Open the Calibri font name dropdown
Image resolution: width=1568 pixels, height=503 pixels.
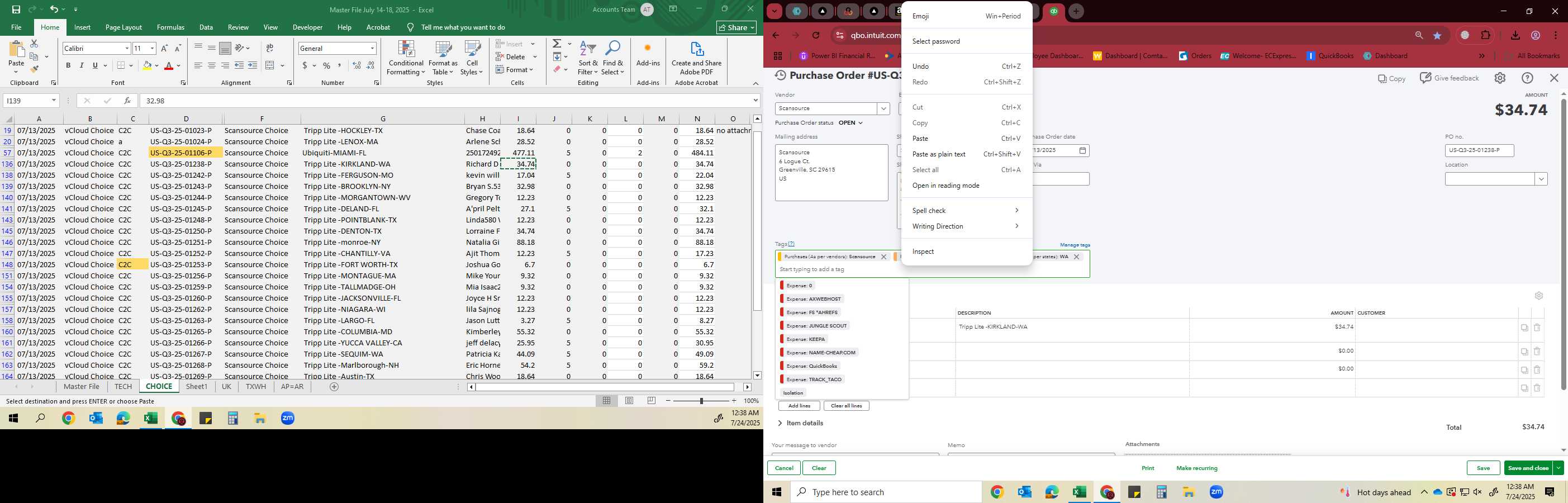click(x=127, y=48)
